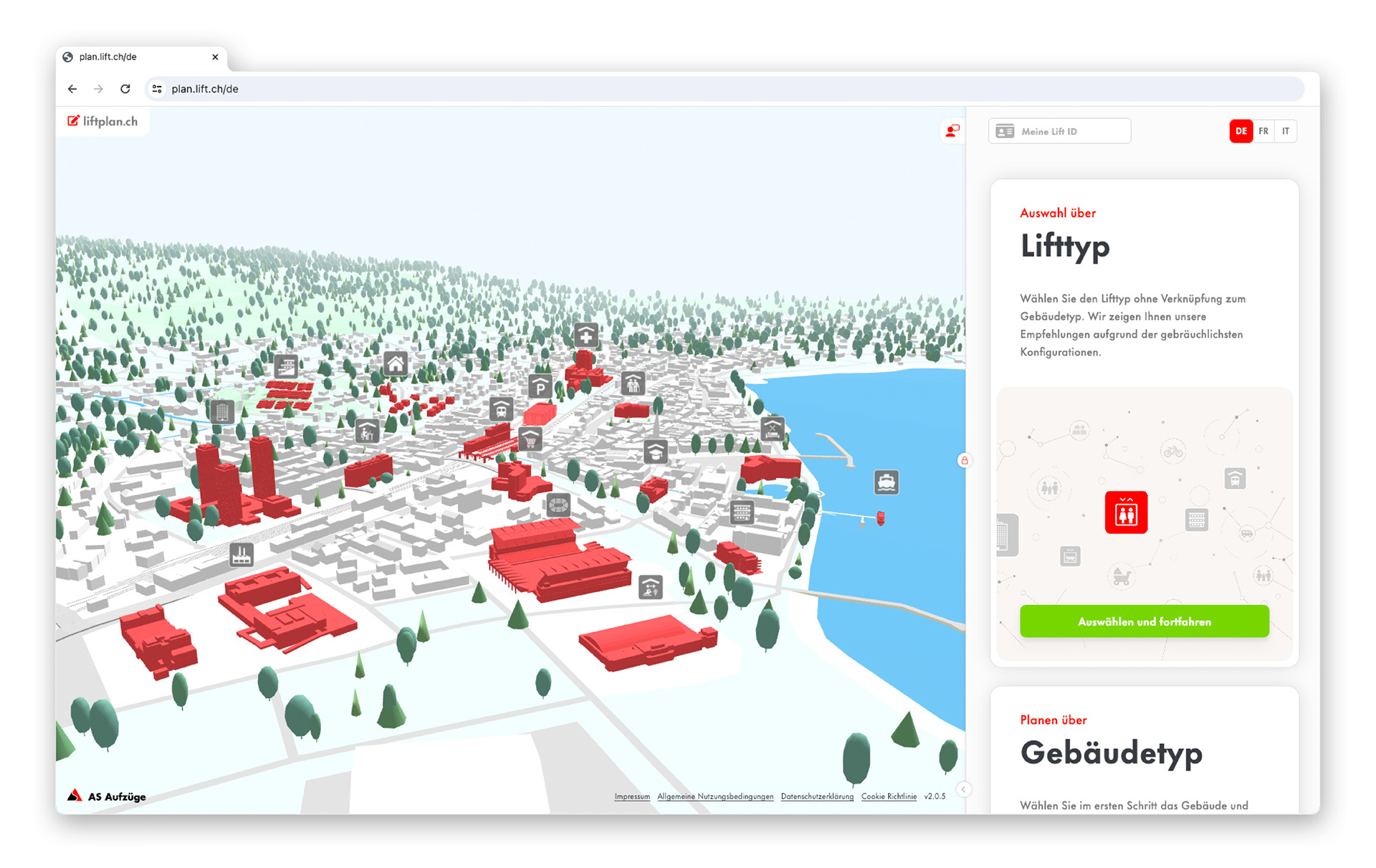This screenshot has width=1376, height=868.
Task: Open the Impressum link
Action: pos(631,796)
